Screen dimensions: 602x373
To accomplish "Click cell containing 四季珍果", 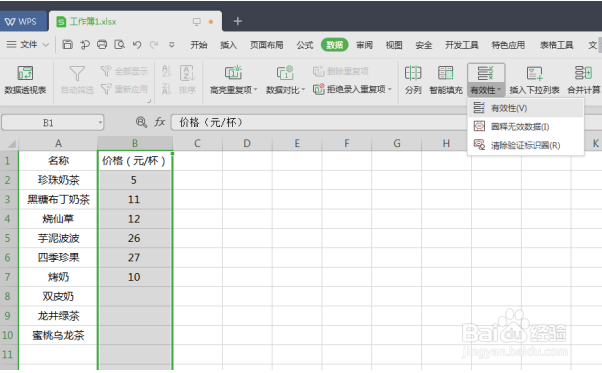I will point(58,257).
